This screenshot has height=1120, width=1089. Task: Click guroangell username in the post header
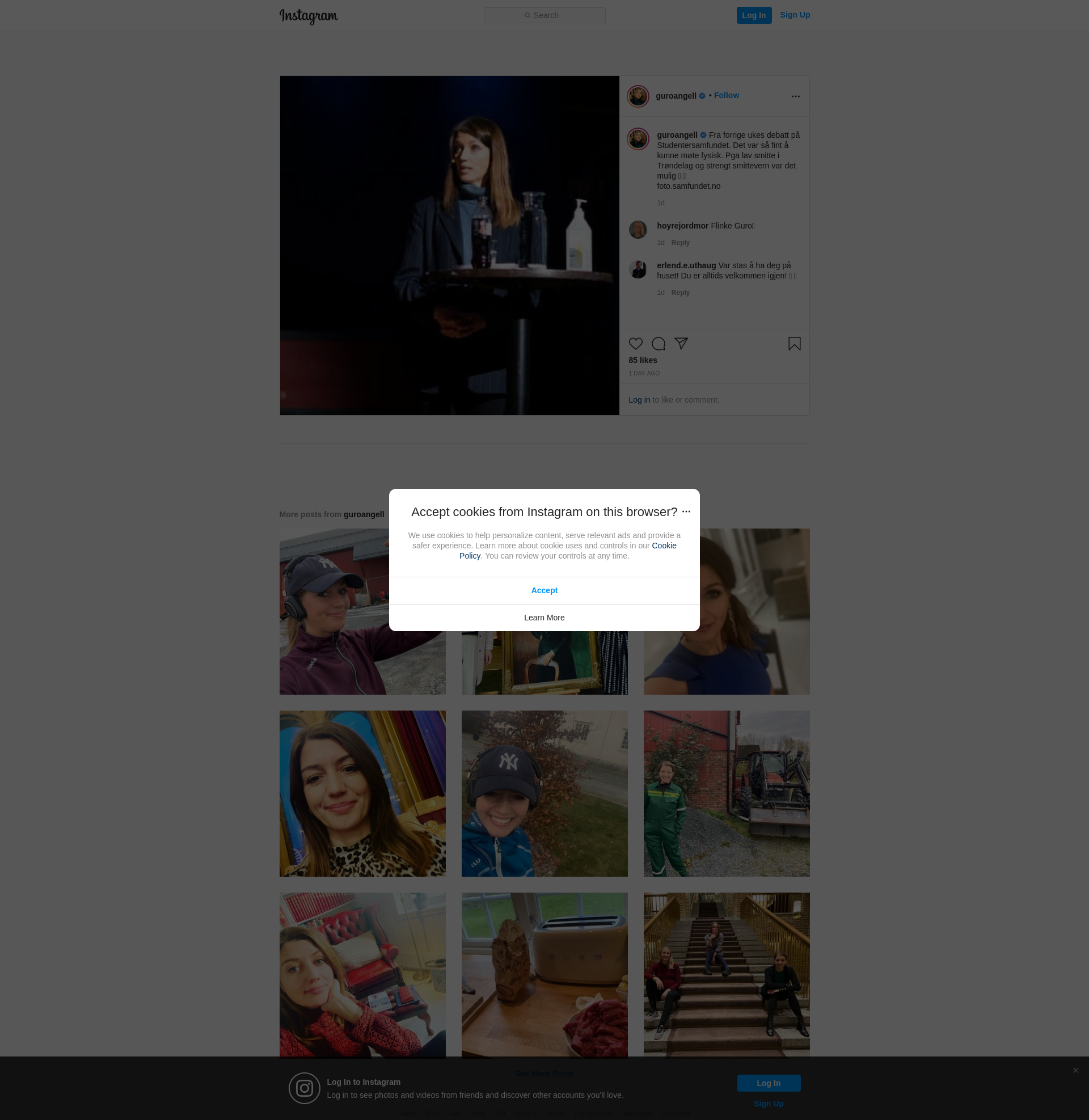(x=676, y=96)
